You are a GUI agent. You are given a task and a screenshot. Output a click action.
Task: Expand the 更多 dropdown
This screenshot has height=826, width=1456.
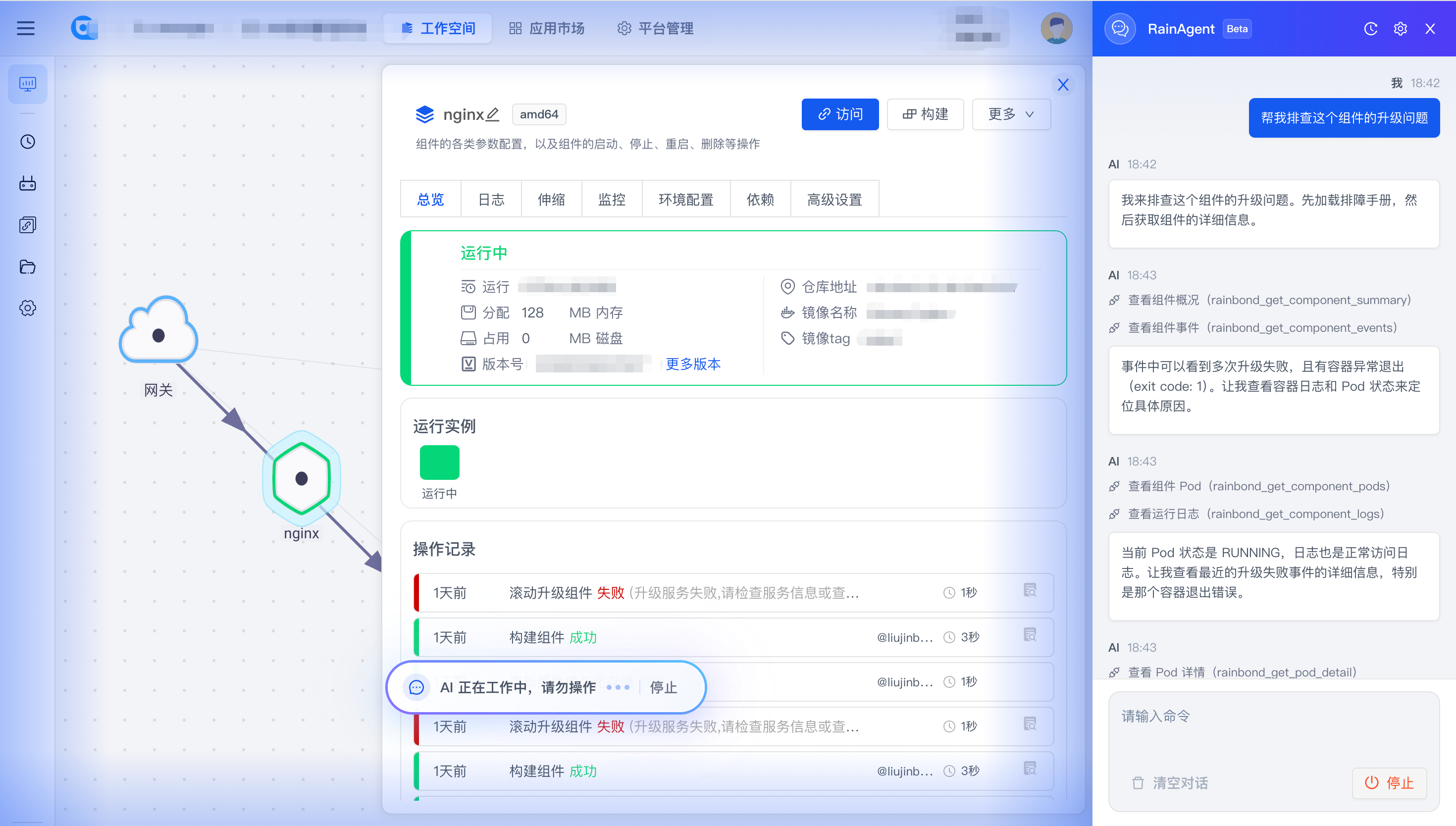coord(1011,114)
